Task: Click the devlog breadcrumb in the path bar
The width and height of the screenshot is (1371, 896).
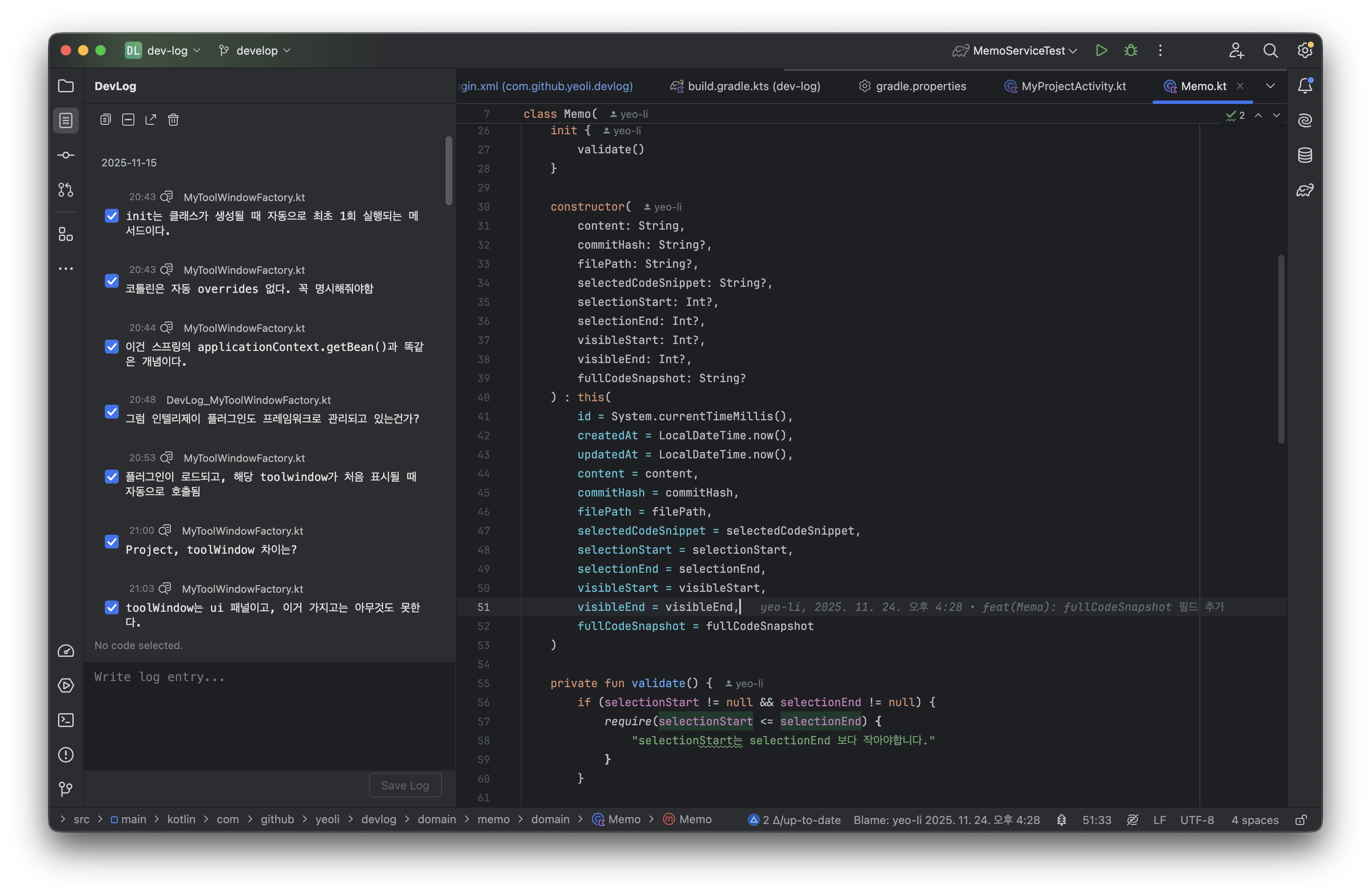Action: (378, 819)
